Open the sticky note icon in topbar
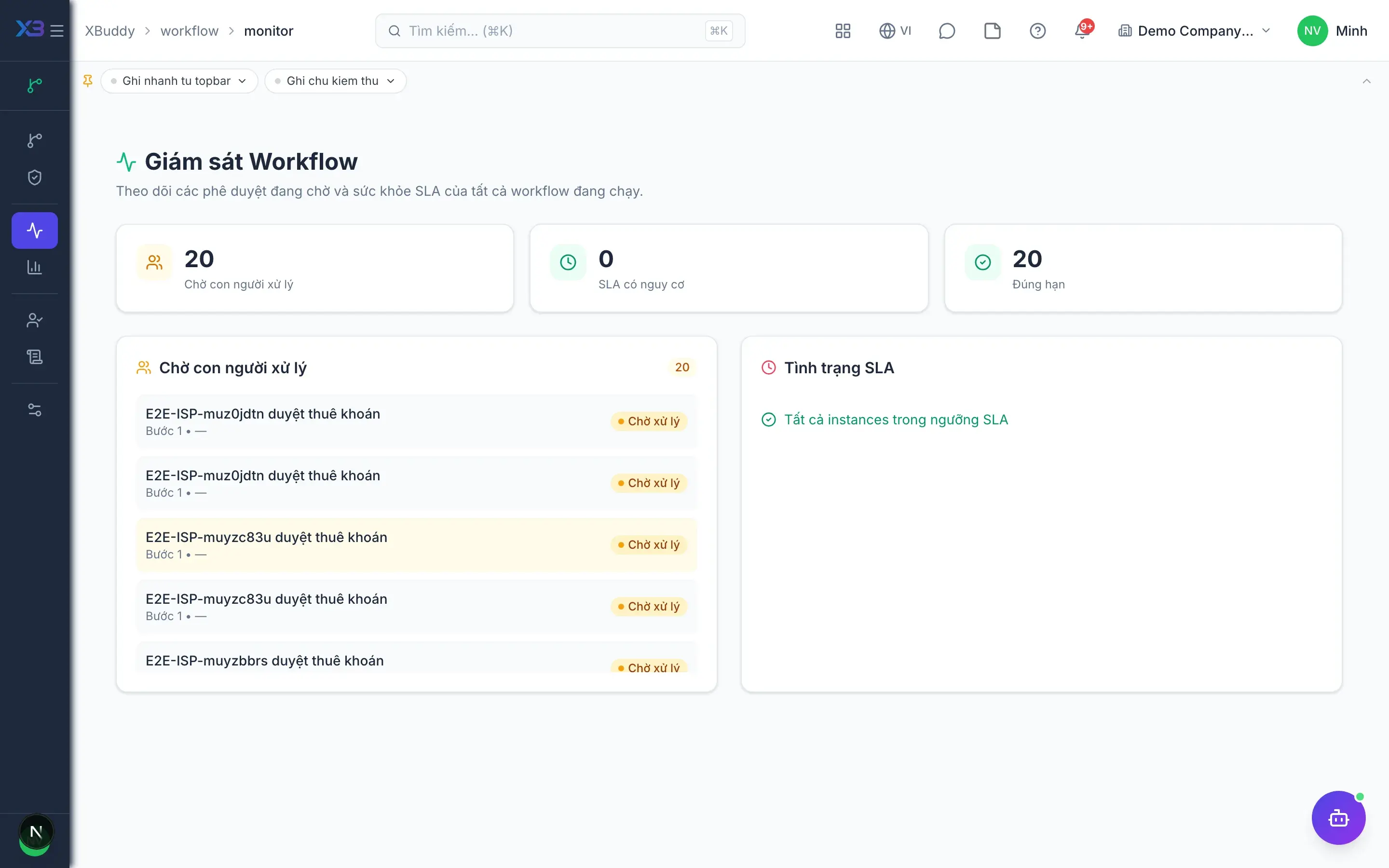Viewport: 1389px width, 868px height. (x=993, y=31)
